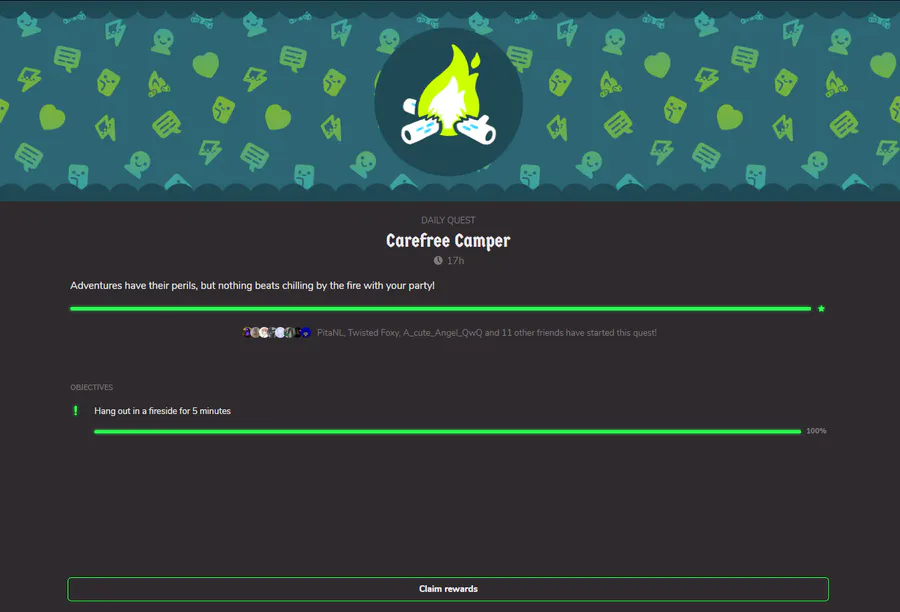
Task: Click the Claim rewards button
Action: coord(448,589)
